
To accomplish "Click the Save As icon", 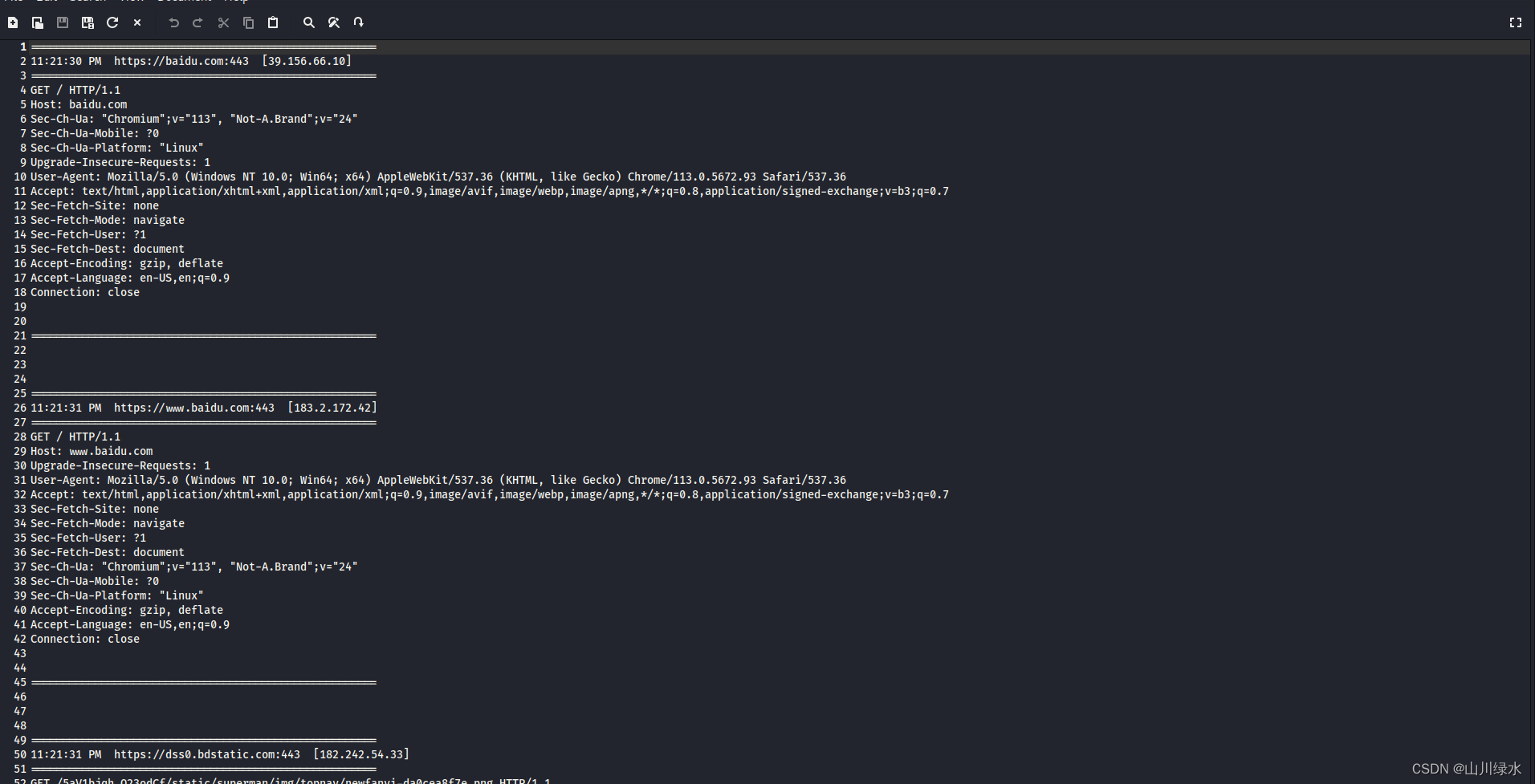I will click(x=88, y=22).
